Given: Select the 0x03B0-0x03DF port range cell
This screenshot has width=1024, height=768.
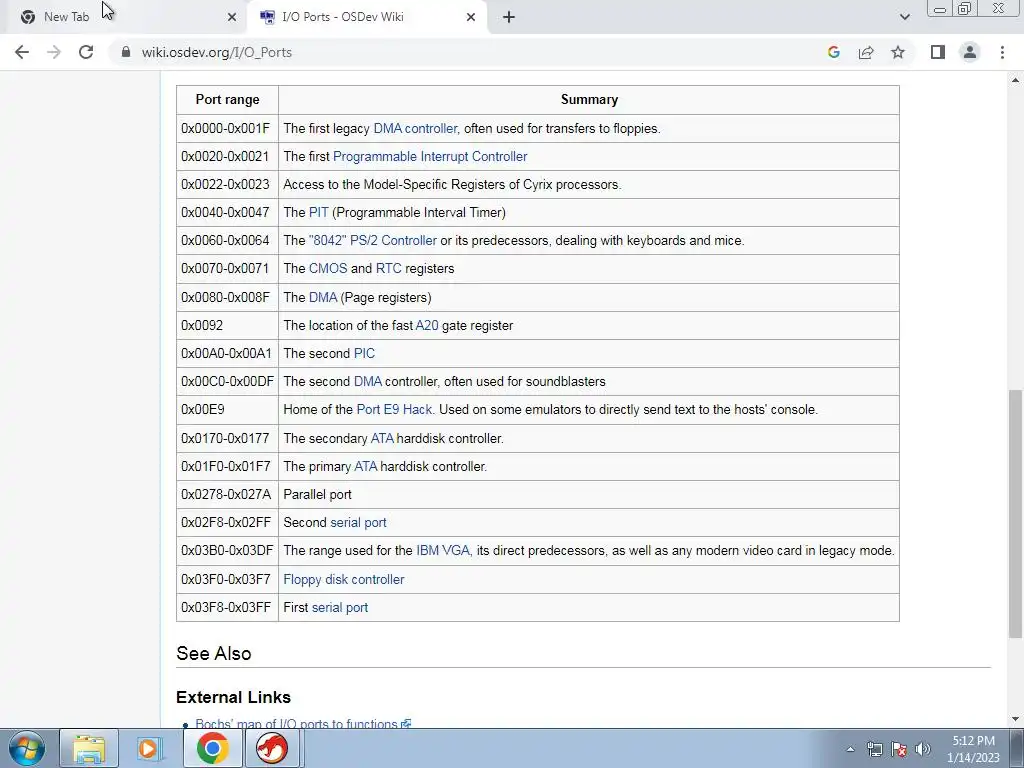Looking at the screenshot, I should 227,551.
